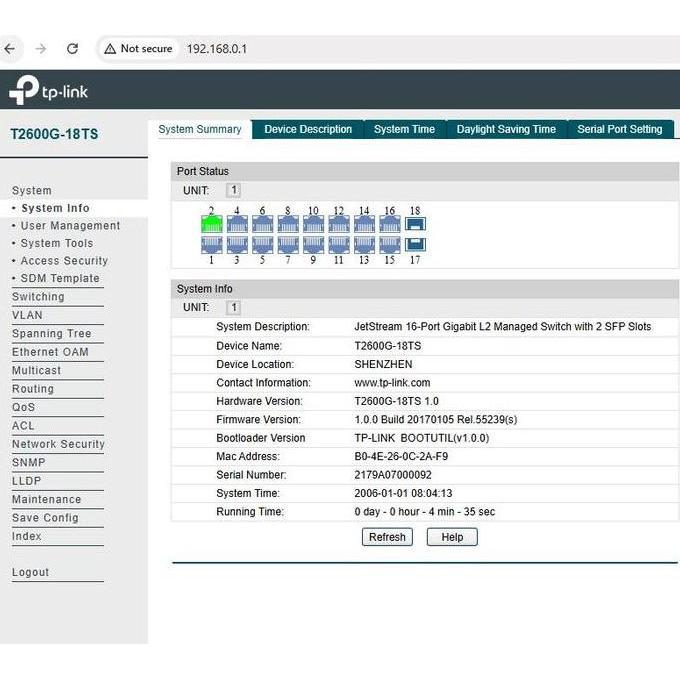Expand the ACL menu
The image size is (680, 680).
[23, 425]
